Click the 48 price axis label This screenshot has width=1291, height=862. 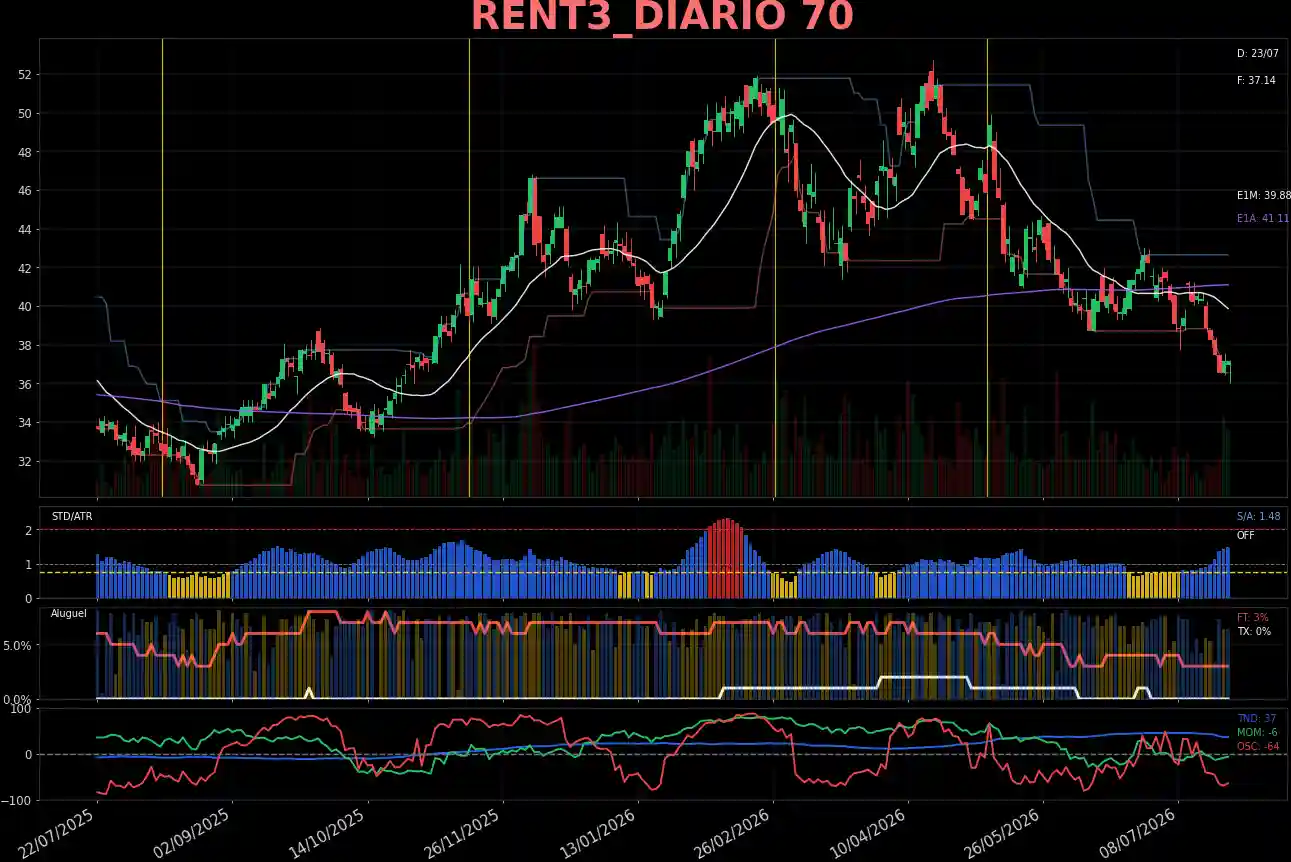[25, 152]
